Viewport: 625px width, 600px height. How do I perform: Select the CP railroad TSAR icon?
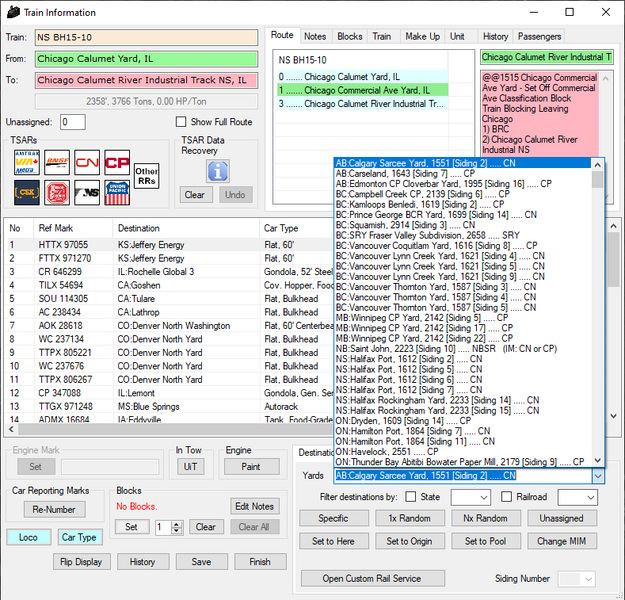pos(117,162)
